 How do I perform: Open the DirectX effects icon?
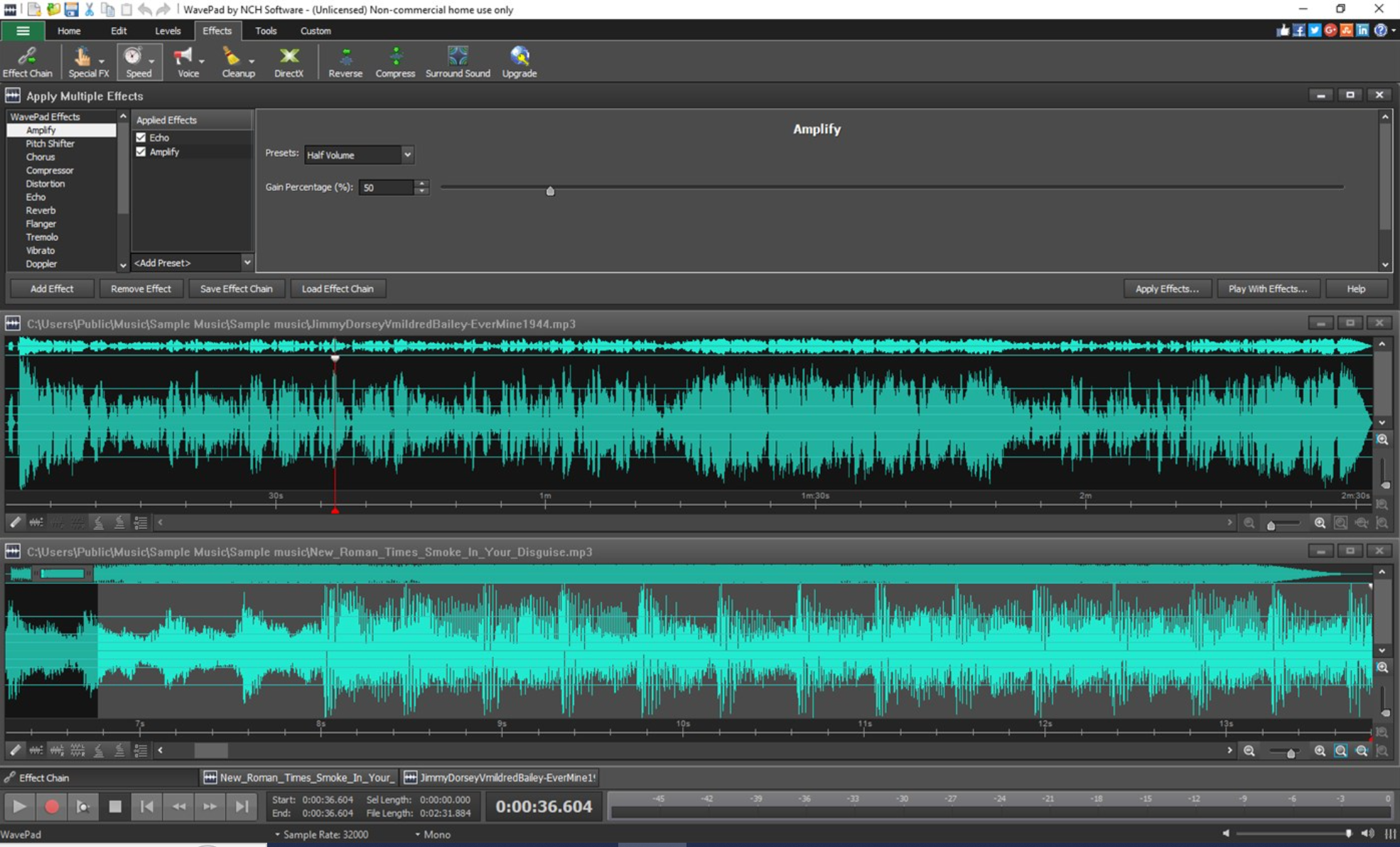click(x=289, y=61)
